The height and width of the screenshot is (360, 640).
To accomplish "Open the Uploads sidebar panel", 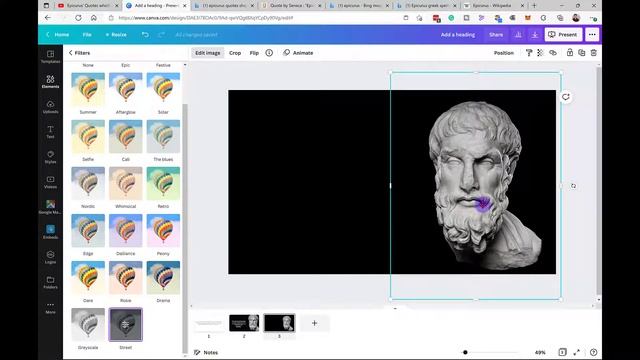I will click(x=50, y=107).
